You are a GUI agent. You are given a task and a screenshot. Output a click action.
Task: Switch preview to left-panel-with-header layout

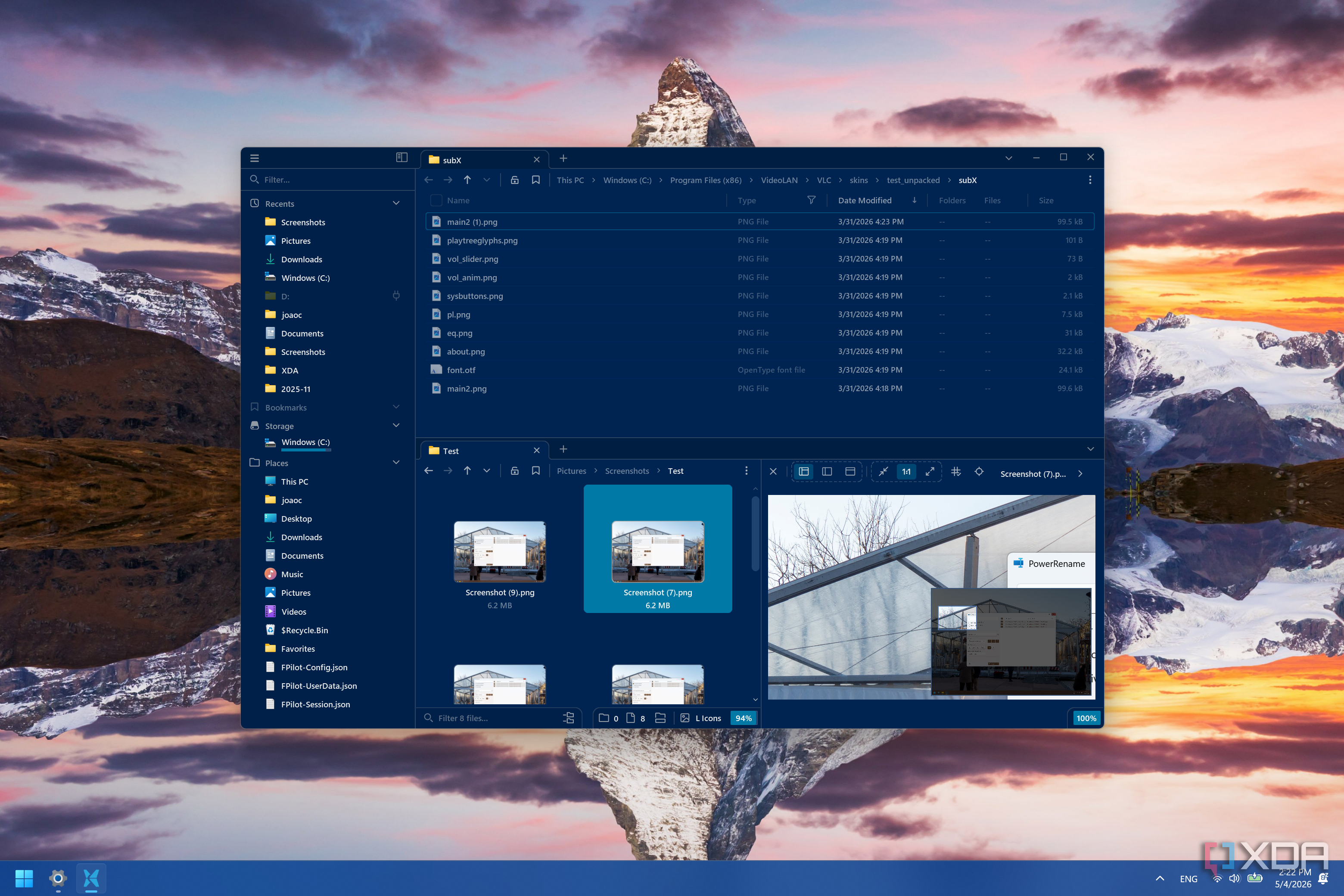pyautogui.click(x=804, y=472)
